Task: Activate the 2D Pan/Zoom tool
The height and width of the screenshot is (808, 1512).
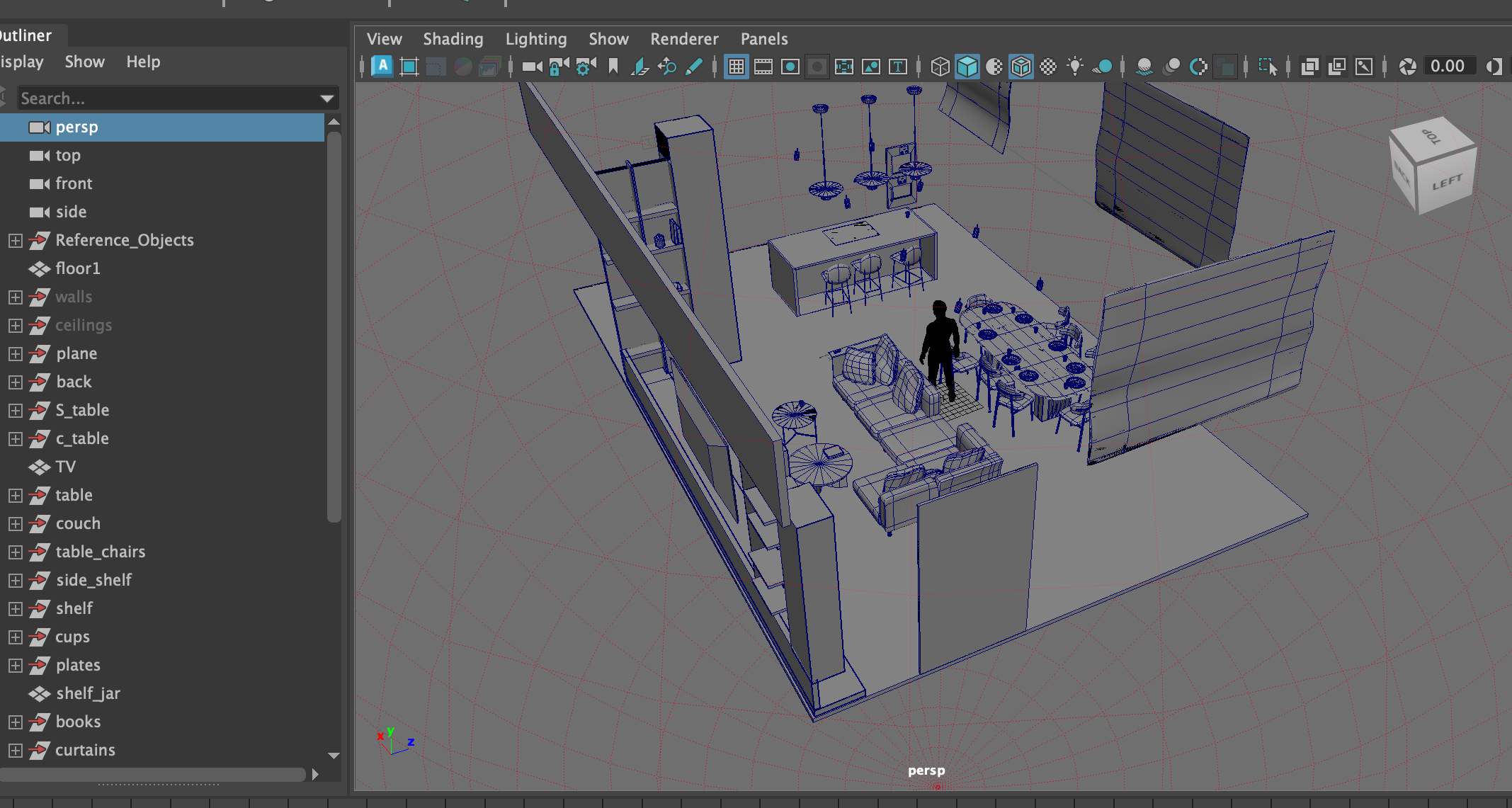Action: pos(666,67)
